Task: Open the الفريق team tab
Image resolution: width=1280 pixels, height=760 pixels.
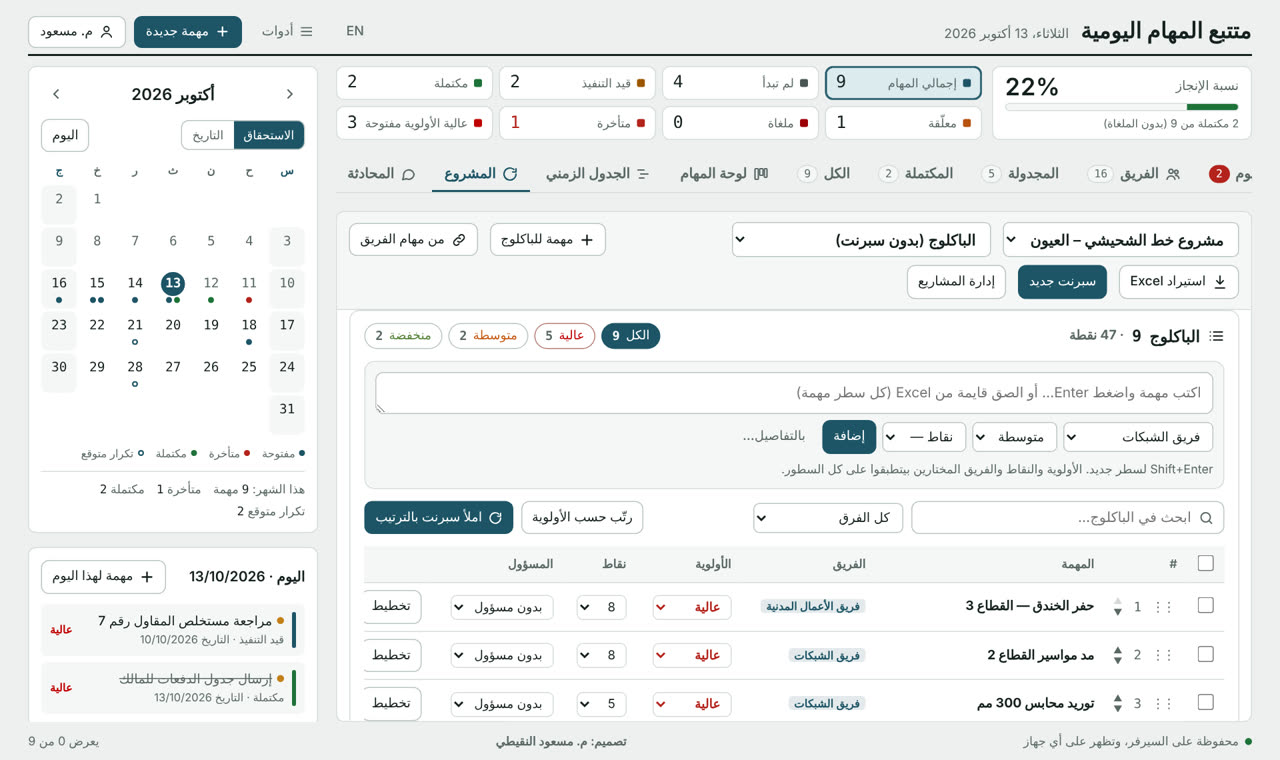Action: (1134, 173)
